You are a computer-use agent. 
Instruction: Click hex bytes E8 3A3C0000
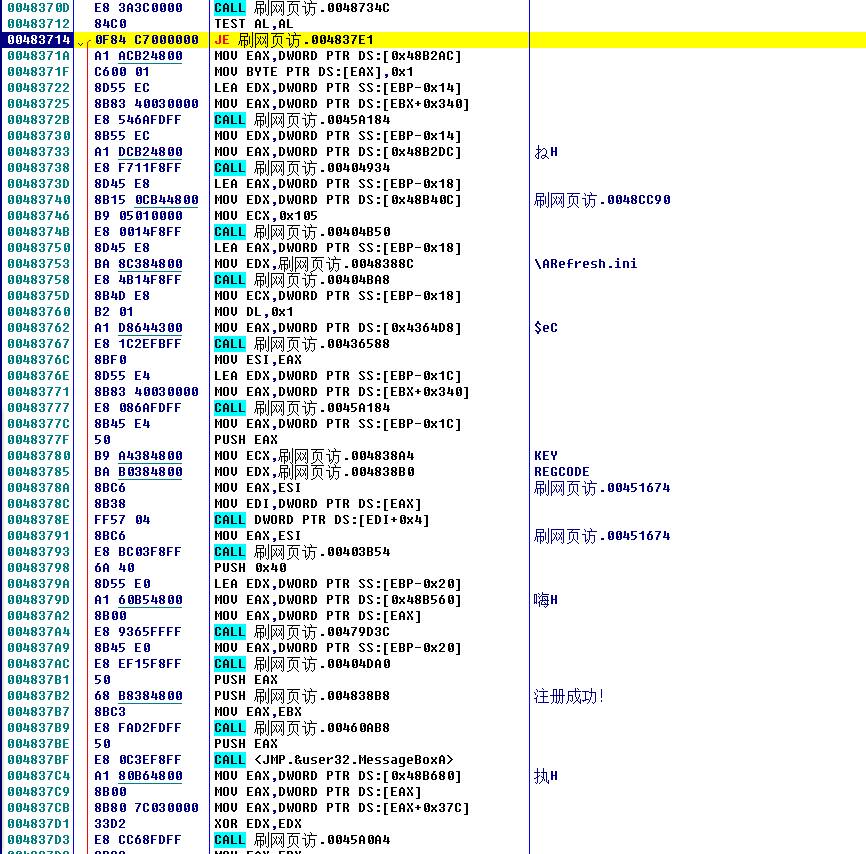click(139, 8)
